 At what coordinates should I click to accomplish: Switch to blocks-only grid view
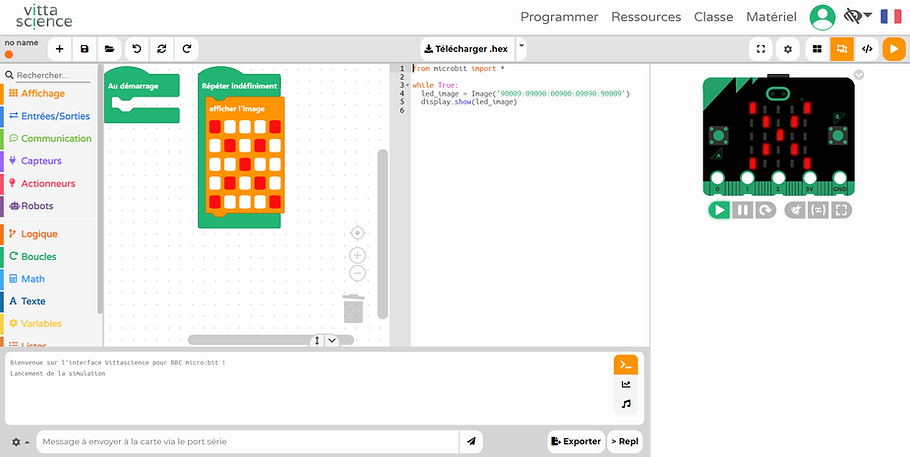pyautogui.click(x=817, y=49)
